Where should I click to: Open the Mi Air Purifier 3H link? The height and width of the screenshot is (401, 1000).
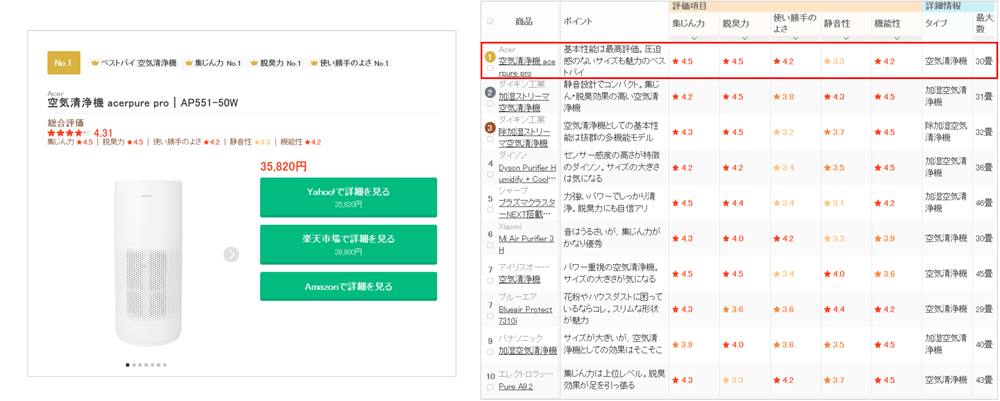click(527, 244)
